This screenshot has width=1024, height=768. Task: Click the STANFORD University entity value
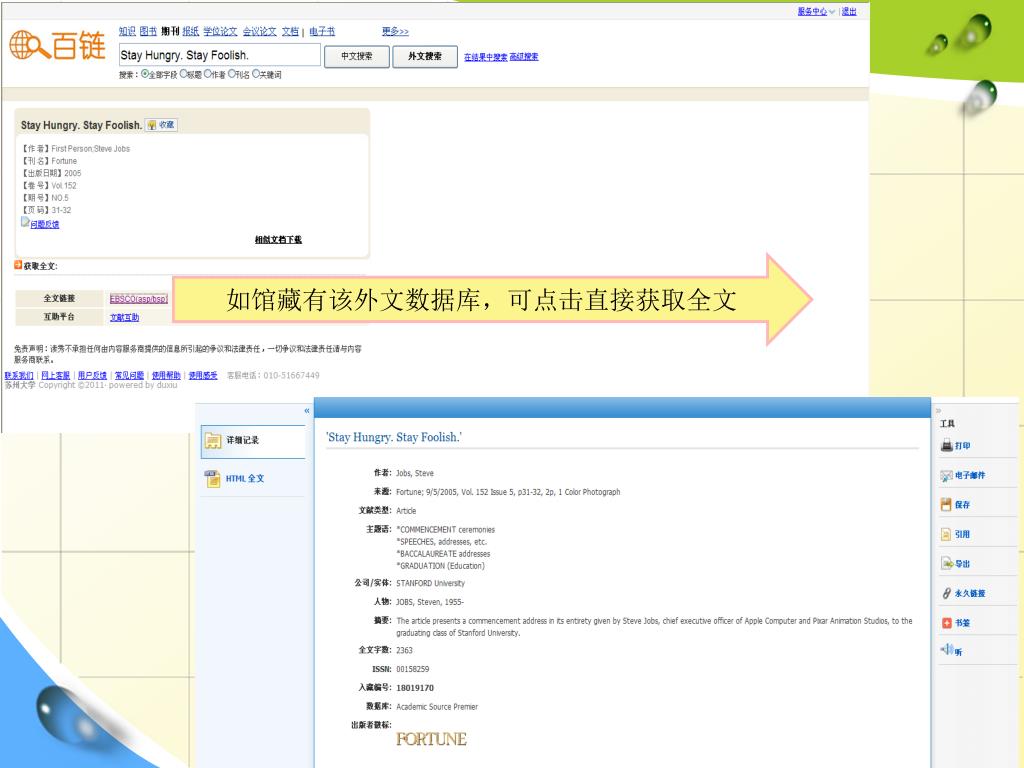point(430,583)
